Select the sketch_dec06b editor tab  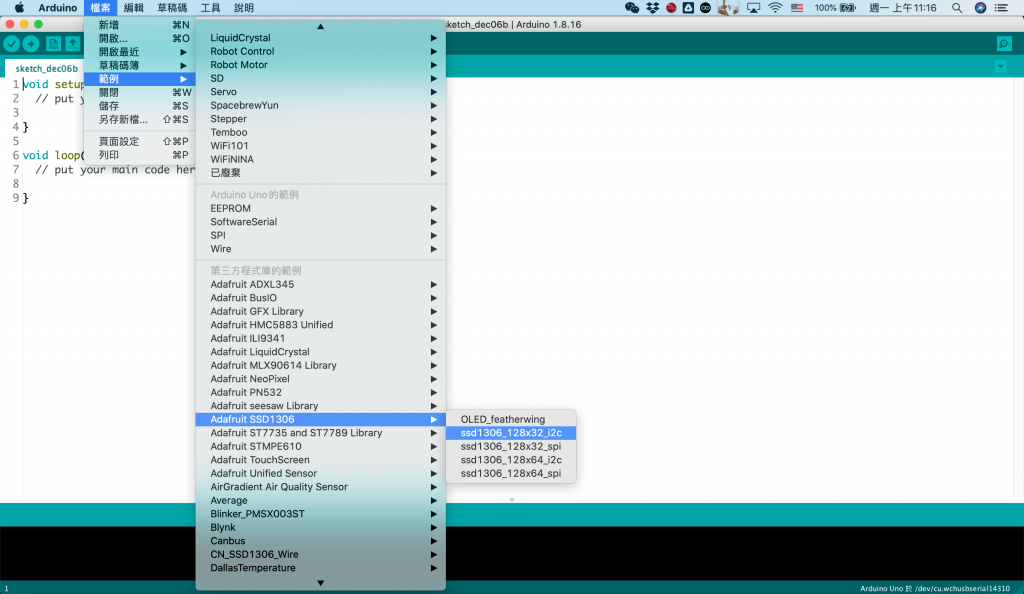point(46,68)
